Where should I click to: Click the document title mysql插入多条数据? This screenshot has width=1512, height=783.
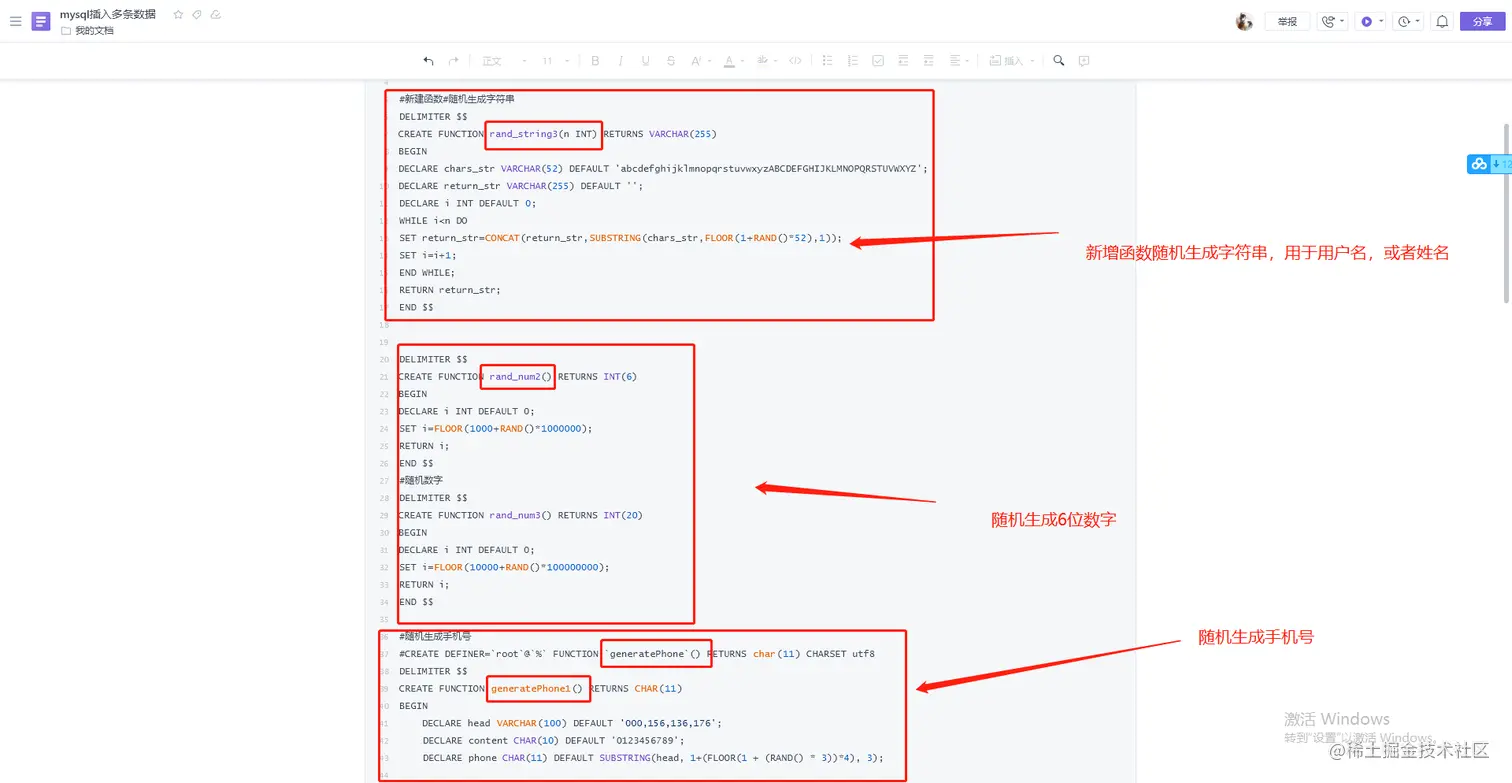tap(108, 14)
